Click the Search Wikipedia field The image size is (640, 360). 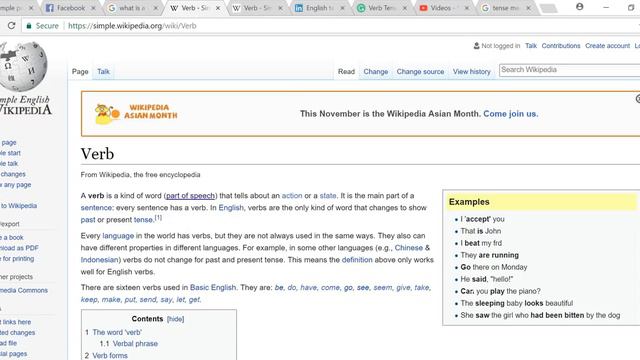pos(569,70)
